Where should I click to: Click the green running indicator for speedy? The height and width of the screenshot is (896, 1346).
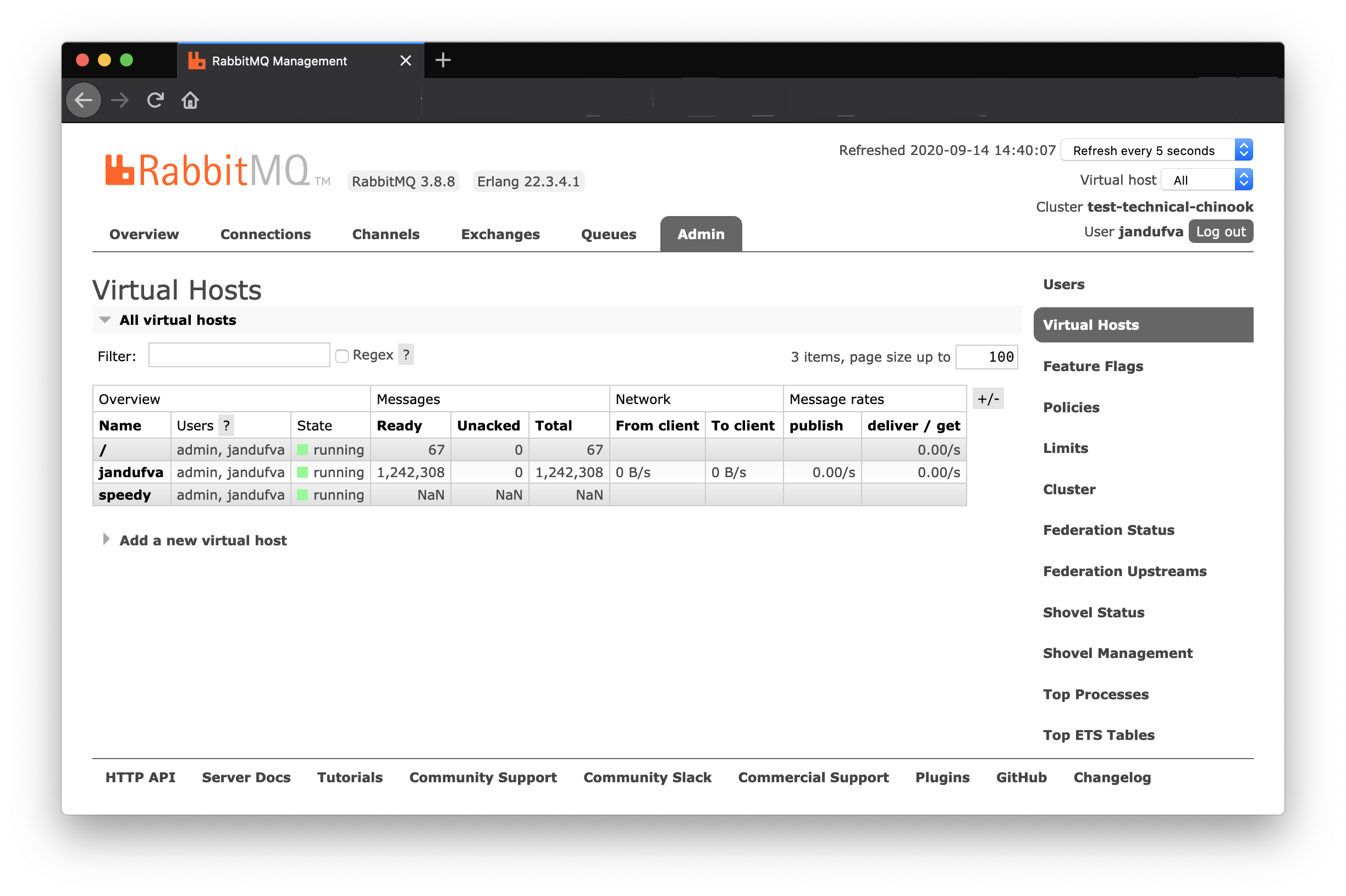302,494
